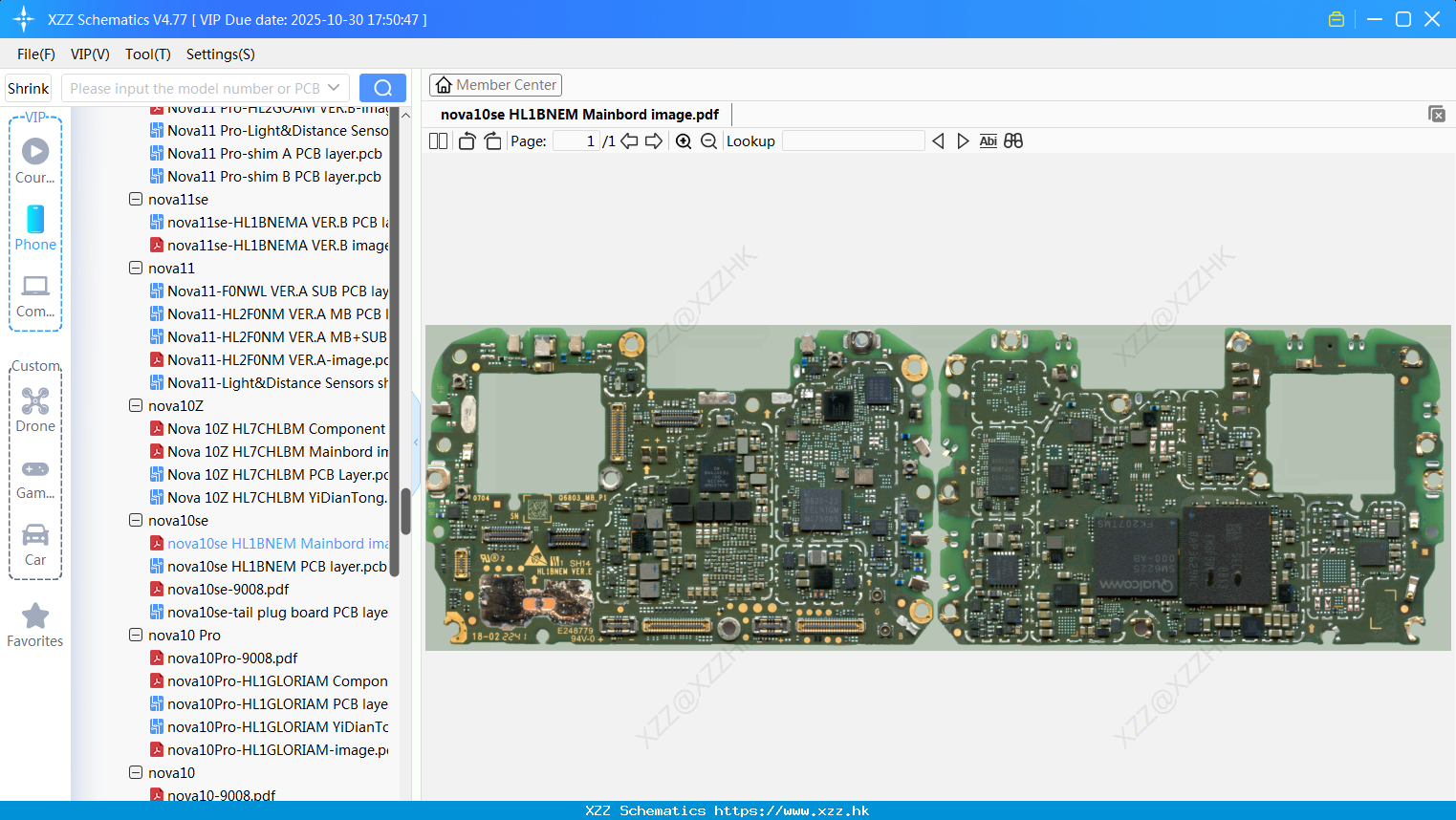Image resolution: width=1456 pixels, height=820 pixels.
Task: Open the Tool(T) menu
Action: (x=148, y=54)
